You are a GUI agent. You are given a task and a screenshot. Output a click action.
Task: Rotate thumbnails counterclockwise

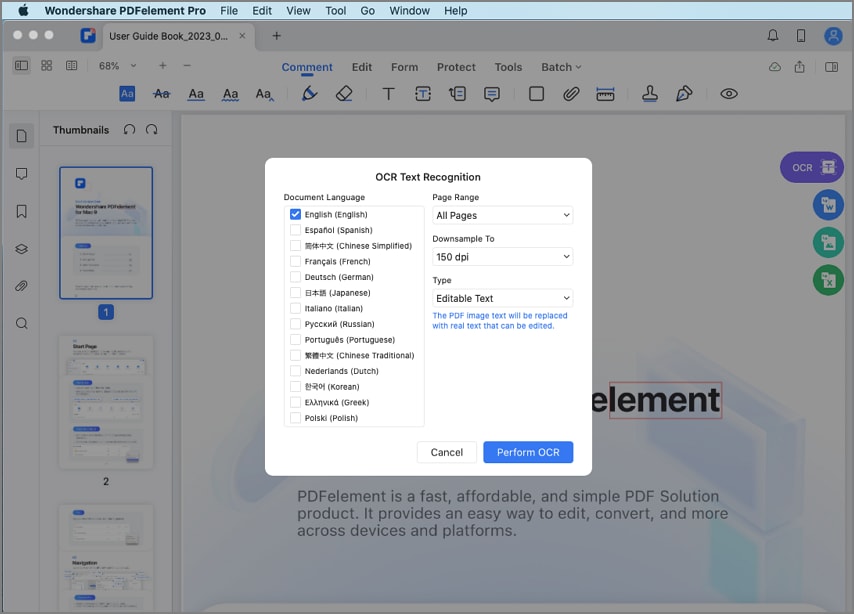coord(129,130)
